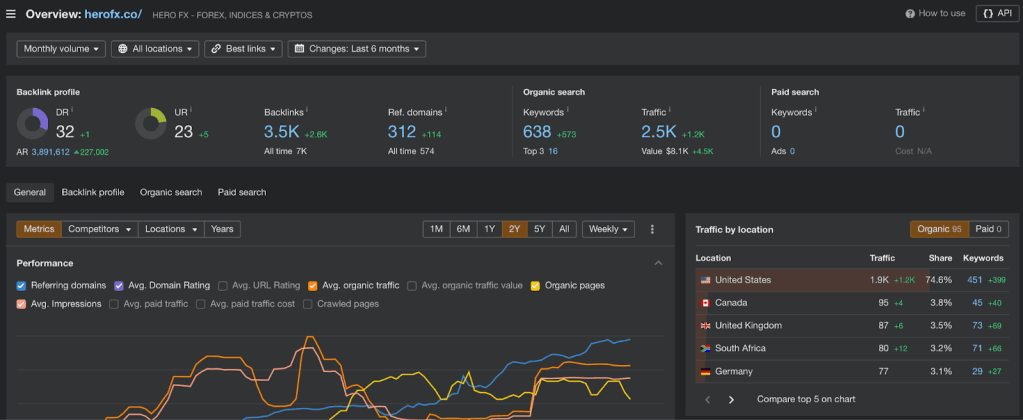1023x420 pixels.
Task: Click the AR 3,891,612 value
Action: coord(50,152)
